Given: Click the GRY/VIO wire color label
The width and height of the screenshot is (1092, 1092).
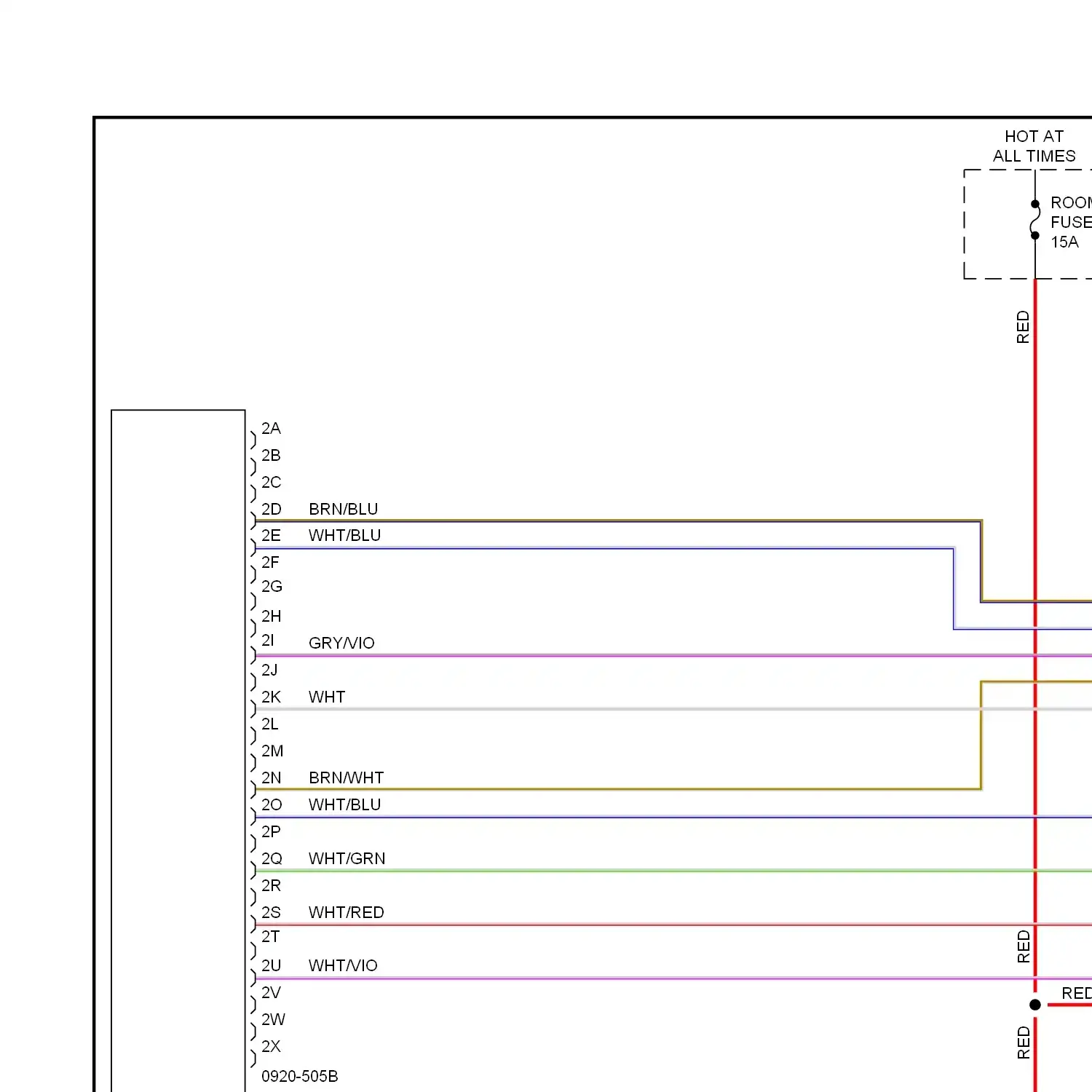Looking at the screenshot, I should pyautogui.click(x=341, y=643).
